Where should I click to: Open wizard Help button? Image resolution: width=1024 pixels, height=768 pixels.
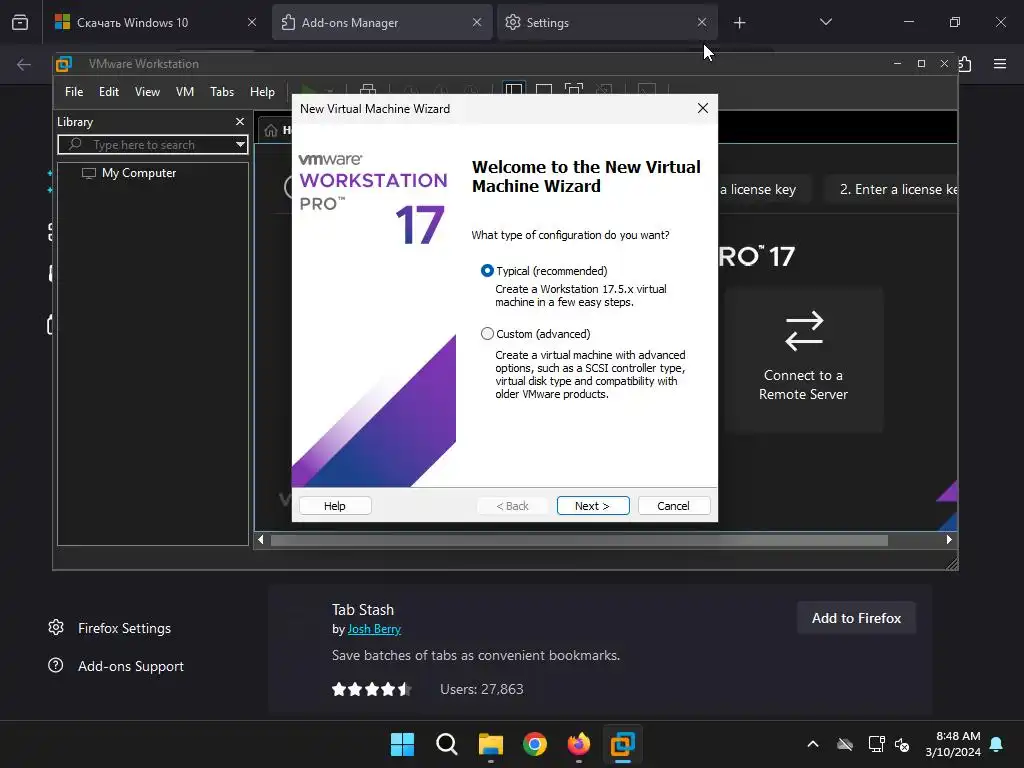coord(335,505)
